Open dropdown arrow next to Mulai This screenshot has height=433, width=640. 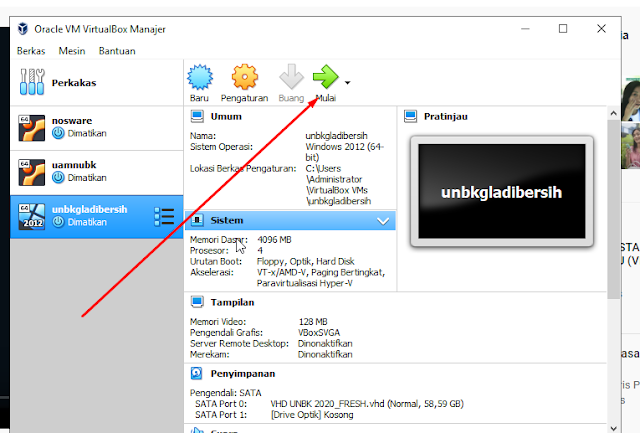point(347,83)
